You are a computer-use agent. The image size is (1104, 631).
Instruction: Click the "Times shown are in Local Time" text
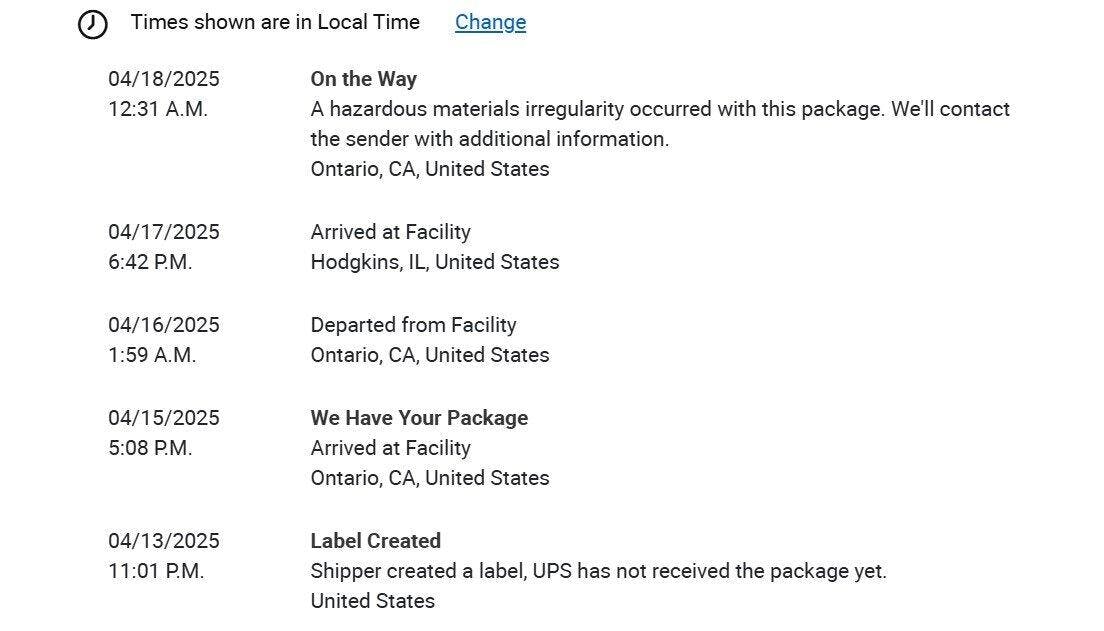tap(275, 22)
